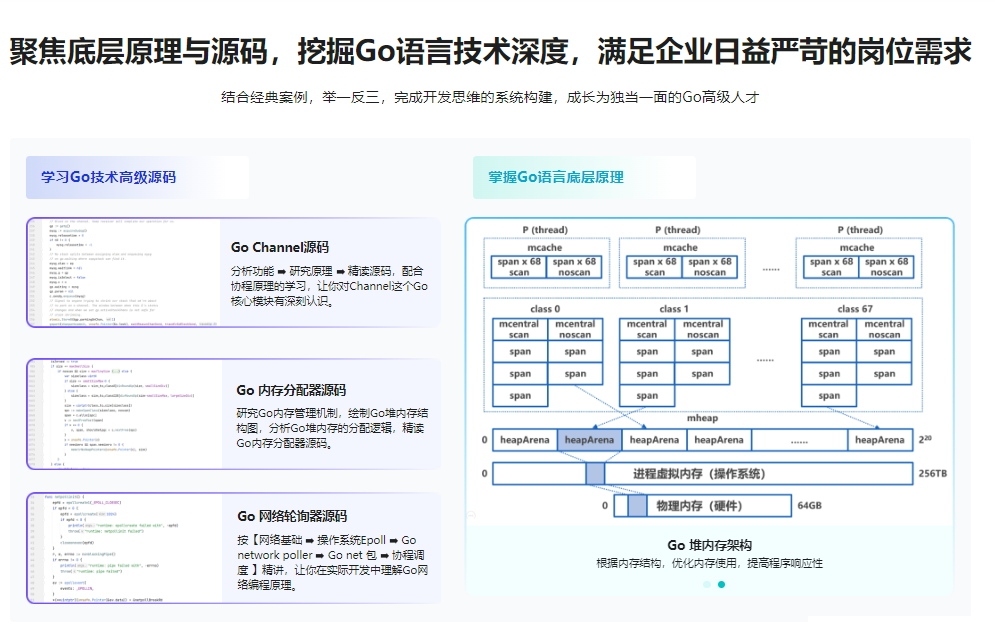Click the 进程虚拟内存（操作系统）bar in diagram
Screen dimensions: 995x639
702,473
